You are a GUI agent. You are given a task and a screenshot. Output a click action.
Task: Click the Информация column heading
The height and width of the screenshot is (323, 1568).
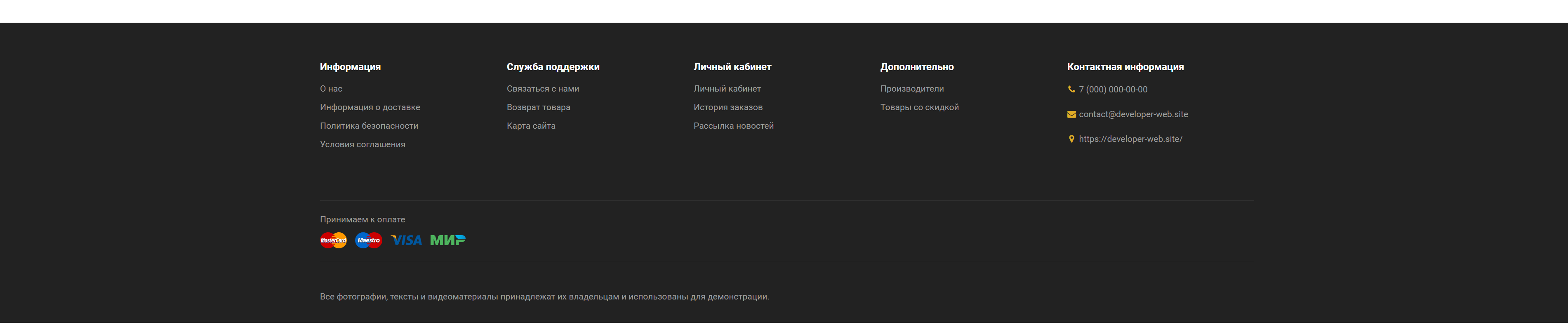click(351, 67)
